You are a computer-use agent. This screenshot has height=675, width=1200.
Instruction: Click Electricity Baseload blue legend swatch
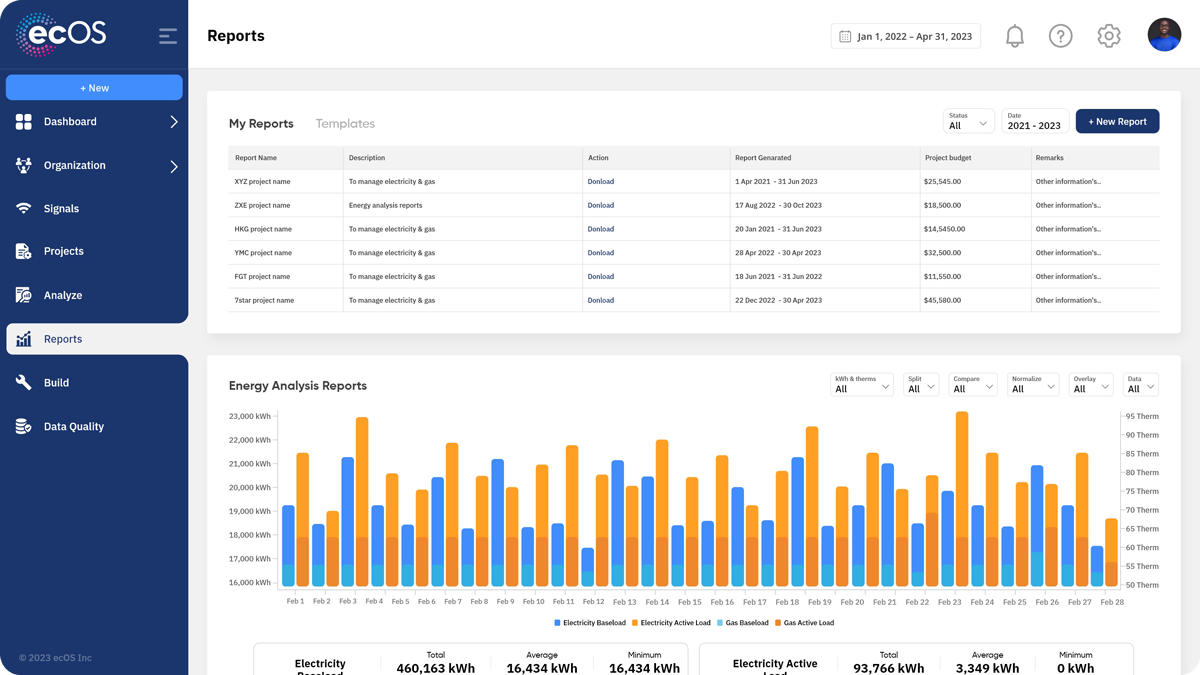coord(558,623)
